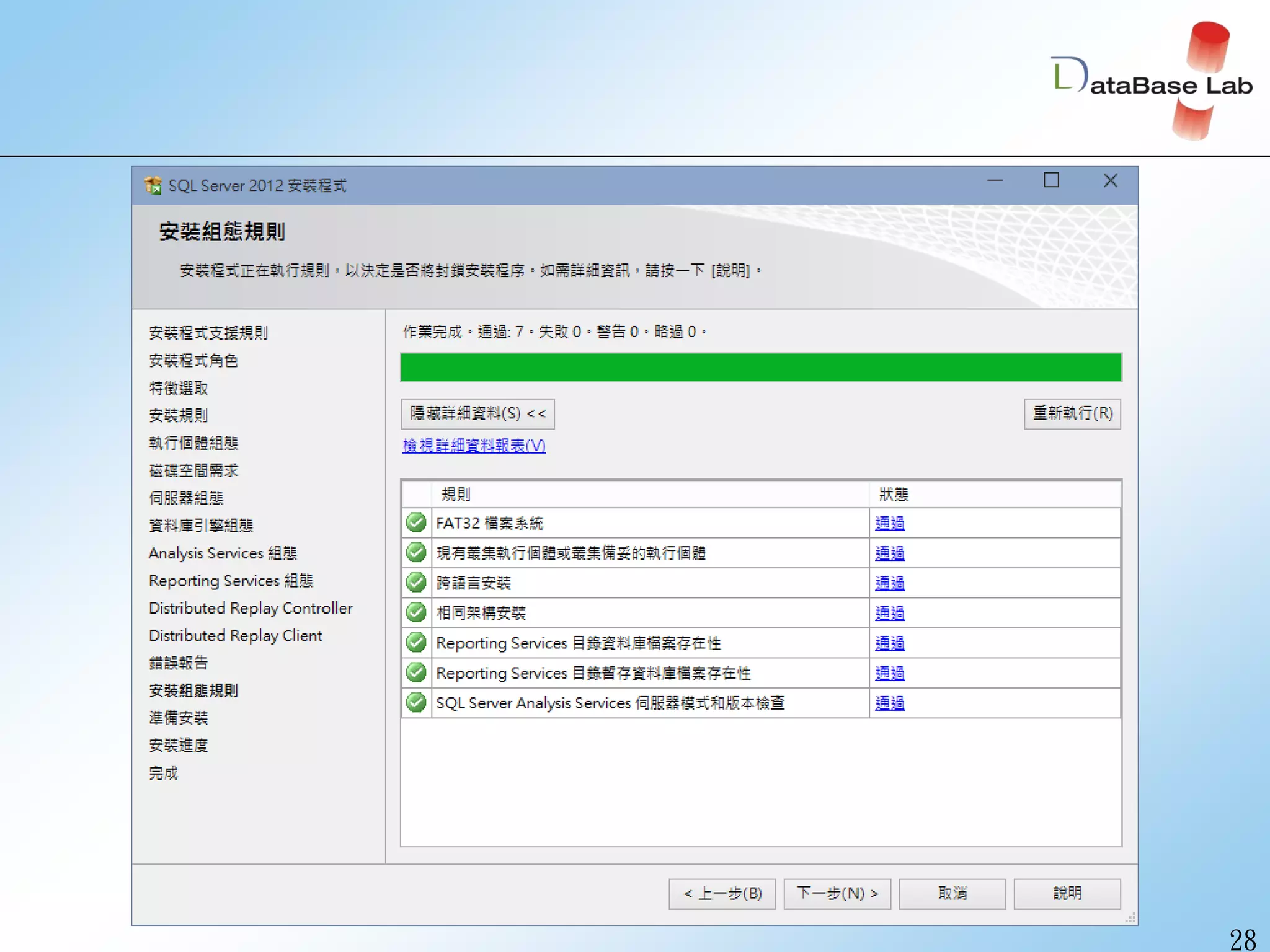Open 通過 link for SQL Server Analysis Services rule

click(x=890, y=703)
